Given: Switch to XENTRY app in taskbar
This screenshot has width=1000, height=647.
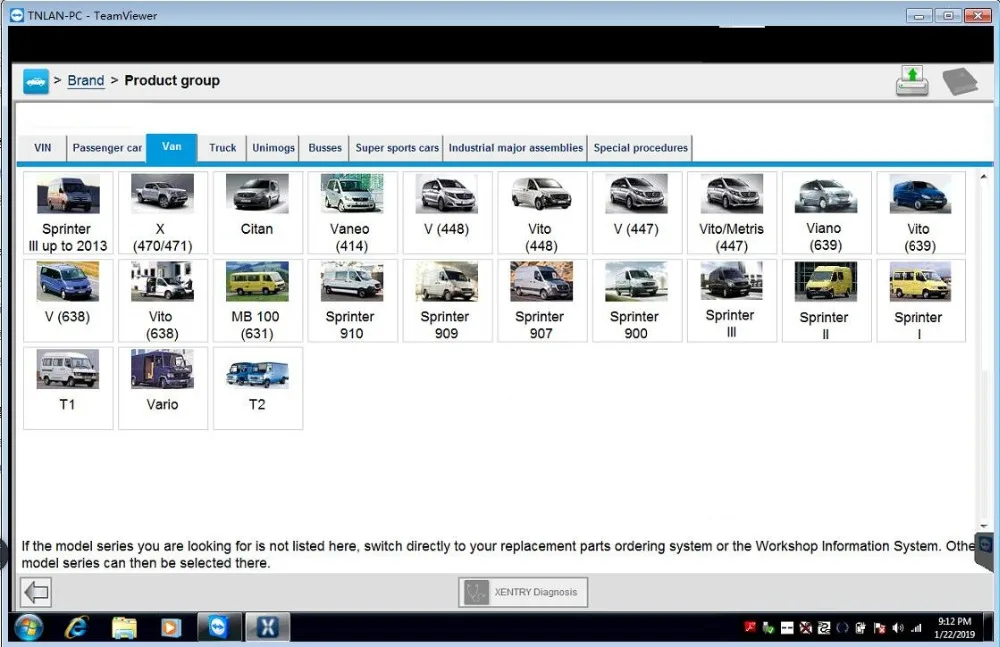Looking at the screenshot, I should point(268,627).
